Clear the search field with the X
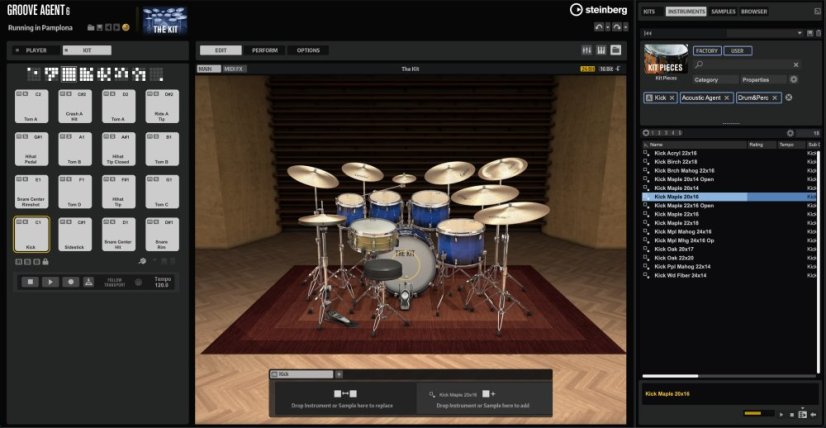Viewport: 826px width, 428px height. [x=796, y=64]
